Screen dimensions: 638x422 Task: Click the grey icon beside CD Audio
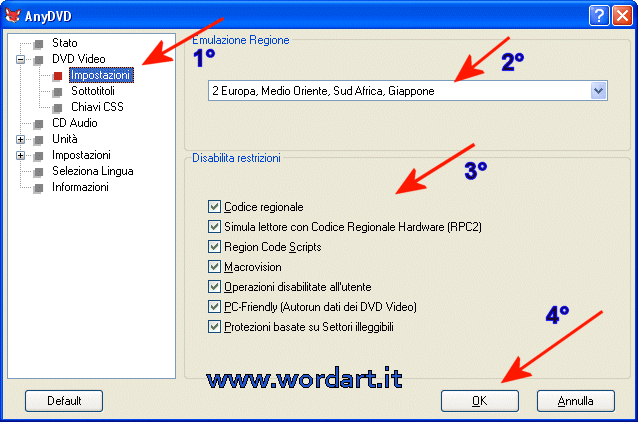click(39, 124)
